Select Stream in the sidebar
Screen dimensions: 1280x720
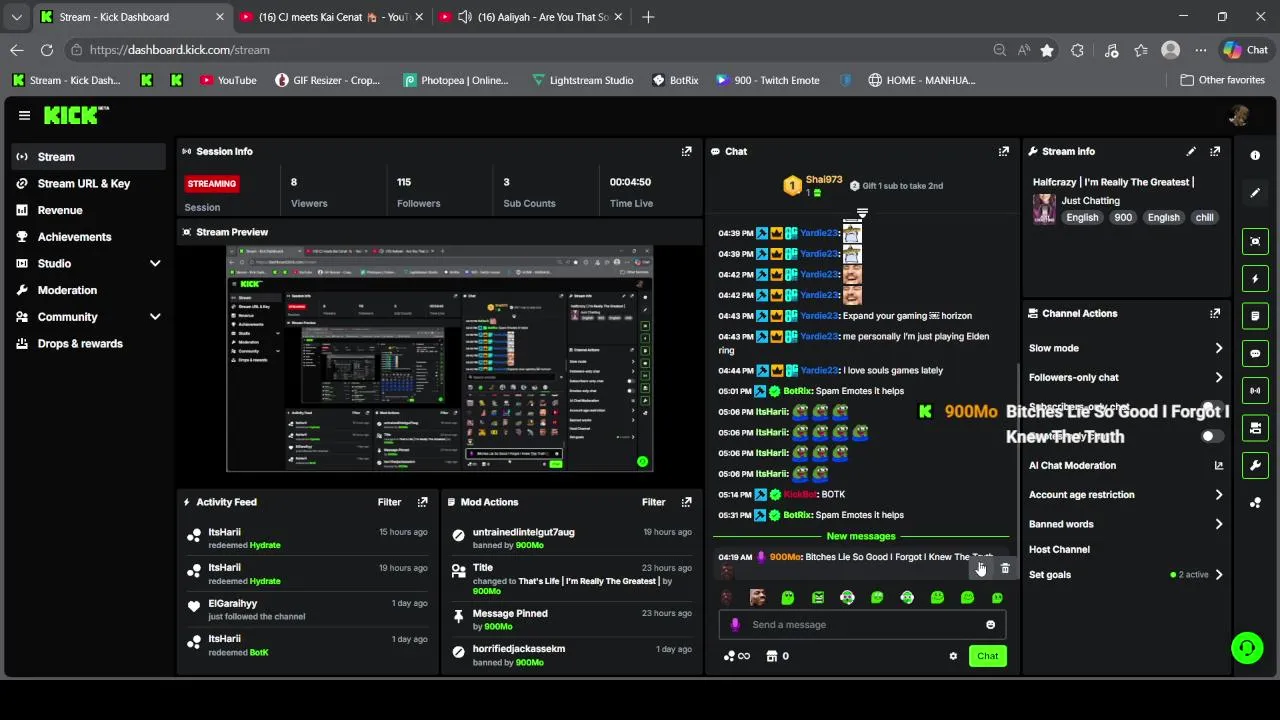click(x=89, y=157)
